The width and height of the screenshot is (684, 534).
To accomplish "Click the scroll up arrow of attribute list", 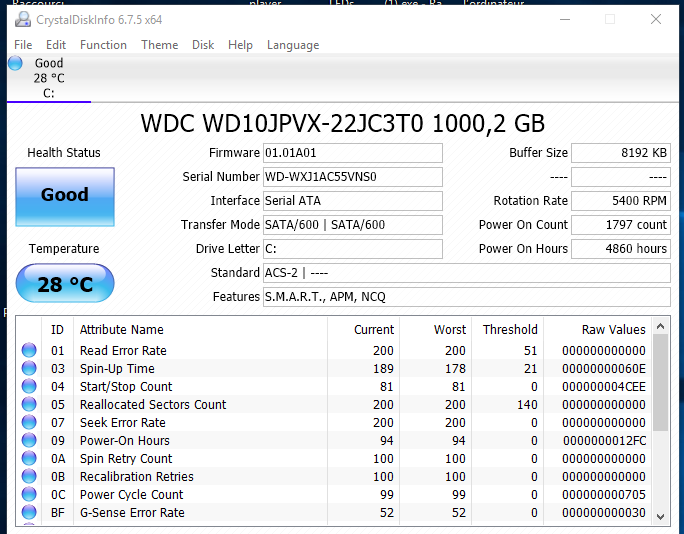I will (660, 326).
